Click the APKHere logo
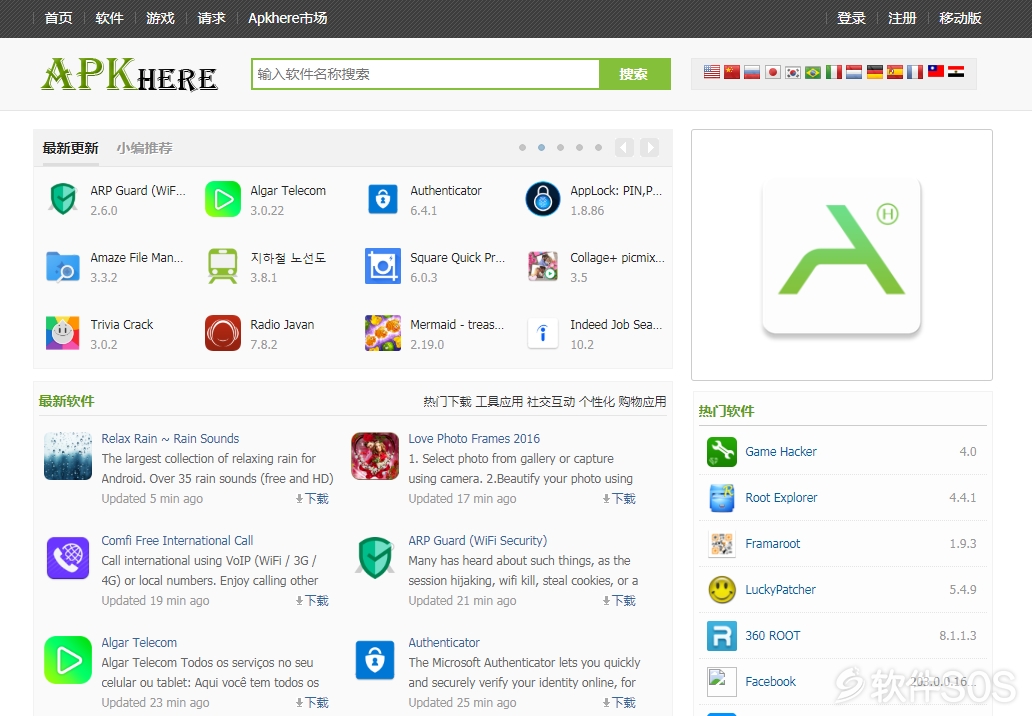 click(130, 74)
